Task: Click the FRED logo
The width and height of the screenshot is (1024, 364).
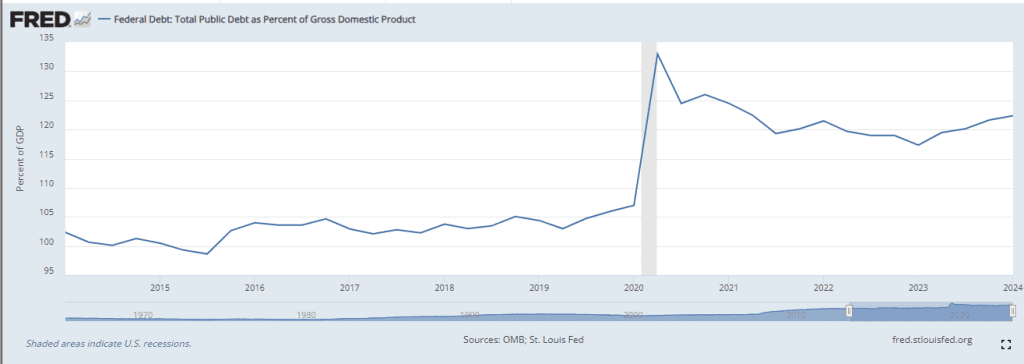Action: [50, 20]
